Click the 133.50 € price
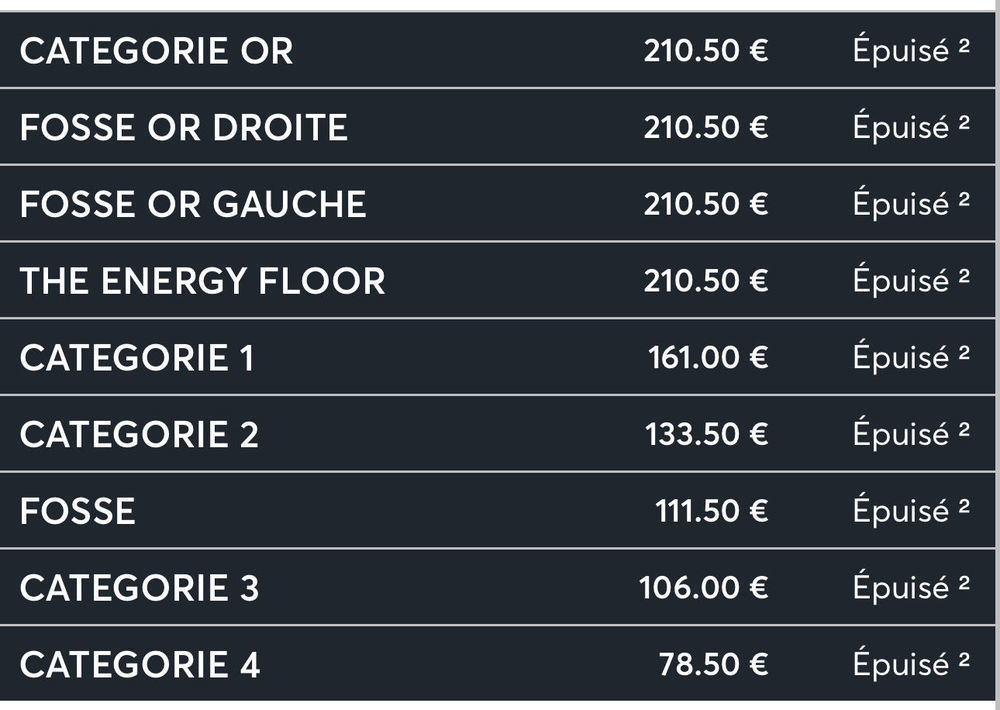Screen dimensions: 1000x710 (x=707, y=434)
